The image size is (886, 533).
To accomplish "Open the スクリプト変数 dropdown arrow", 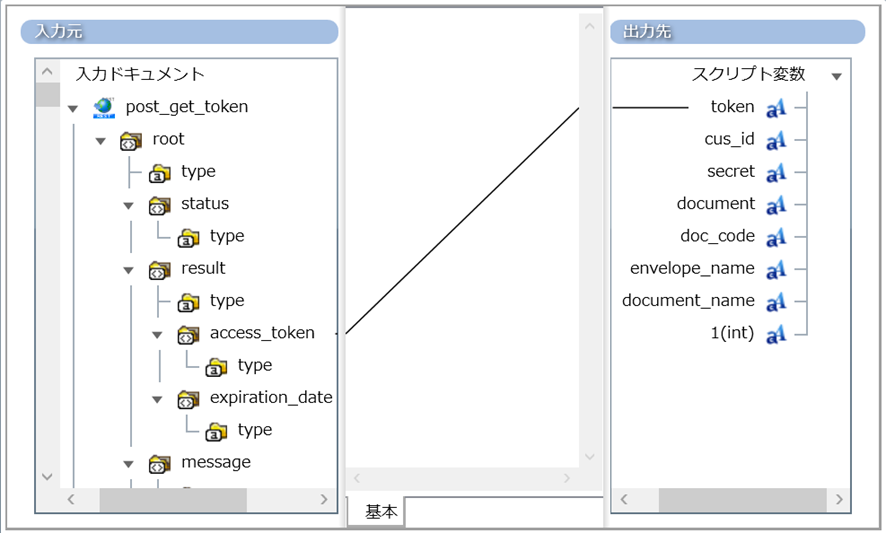I will 837,76.
